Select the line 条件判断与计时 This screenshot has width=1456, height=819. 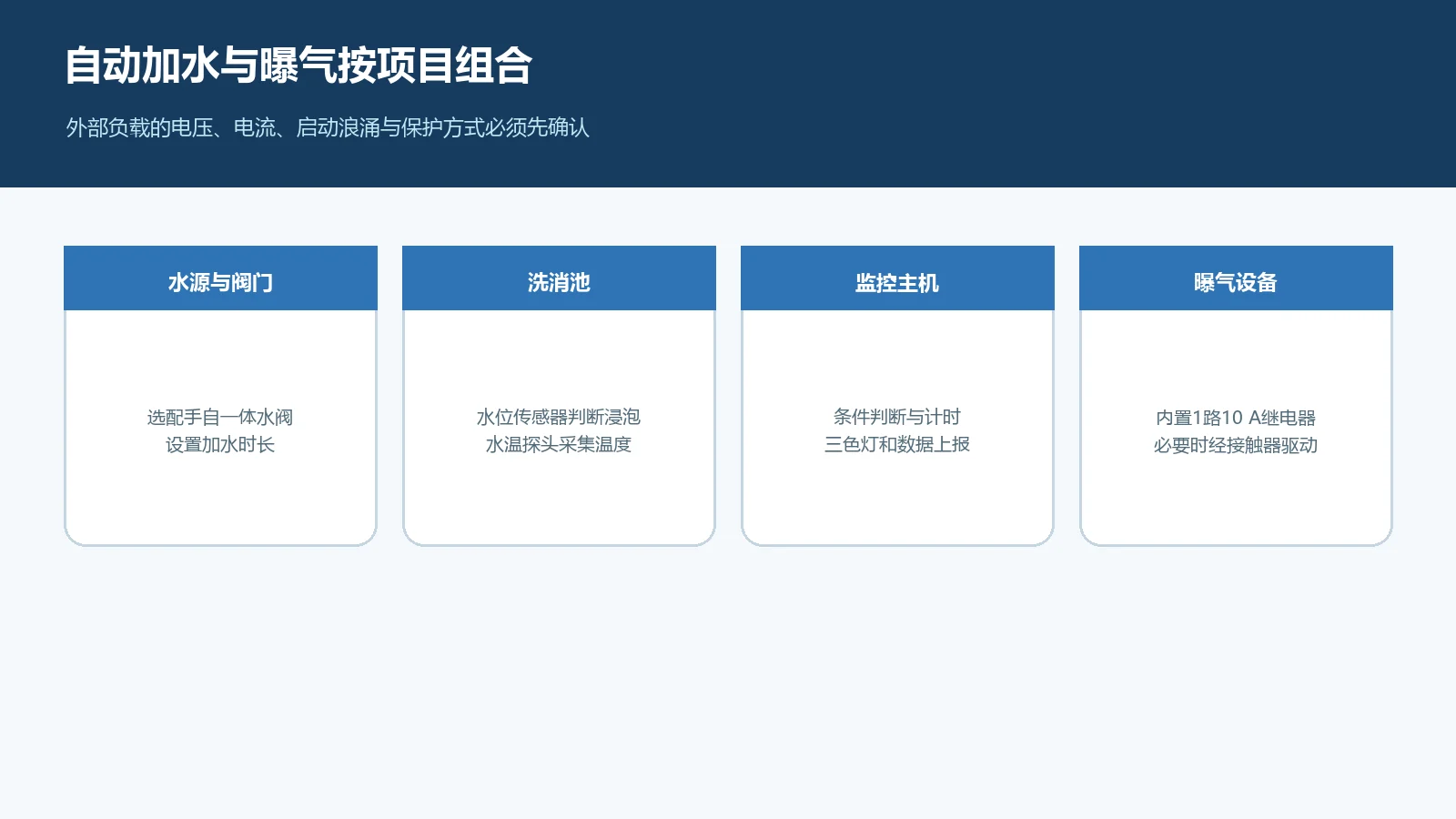897,418
